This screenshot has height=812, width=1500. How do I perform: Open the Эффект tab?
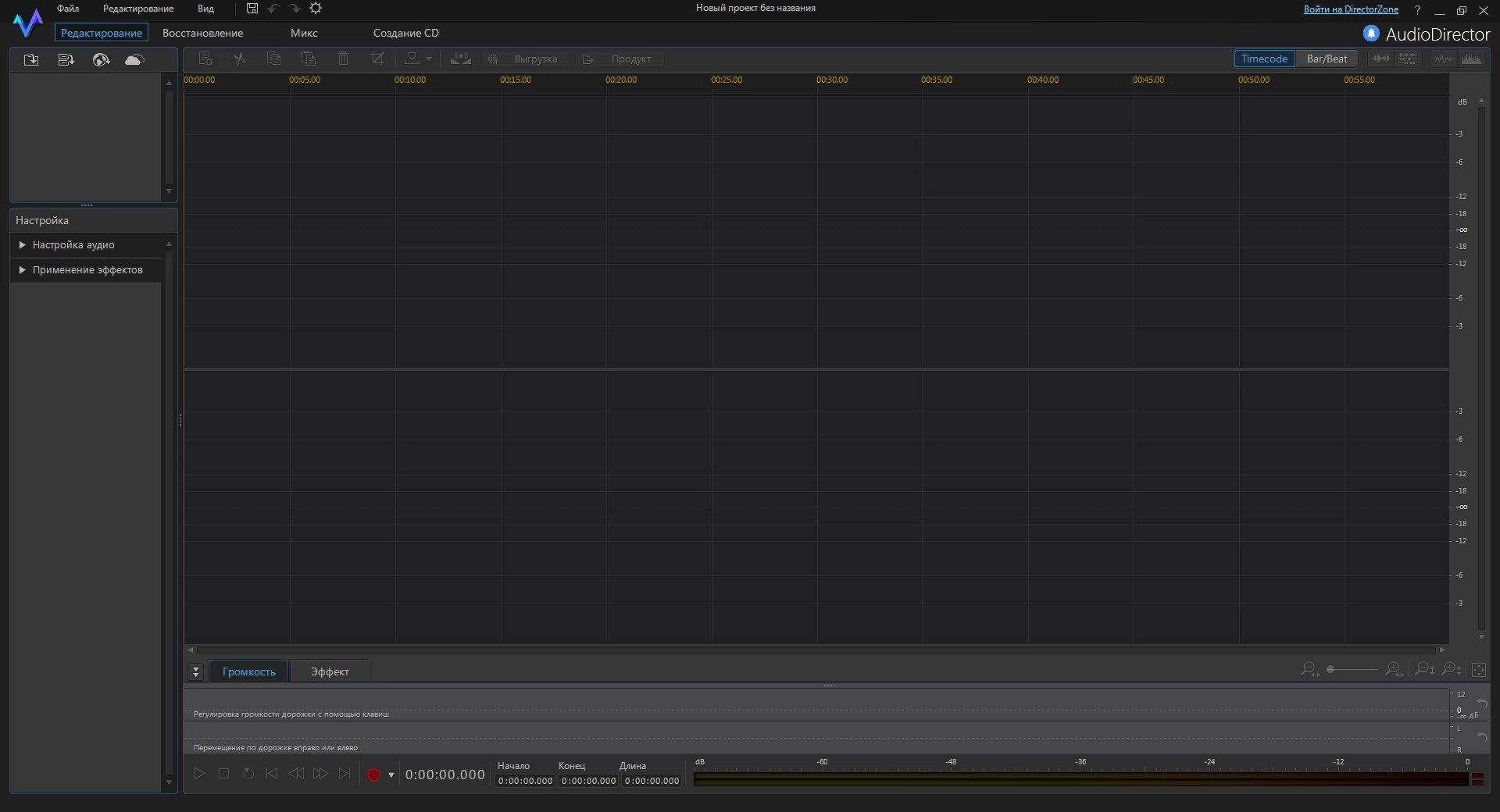coord(330,671)
